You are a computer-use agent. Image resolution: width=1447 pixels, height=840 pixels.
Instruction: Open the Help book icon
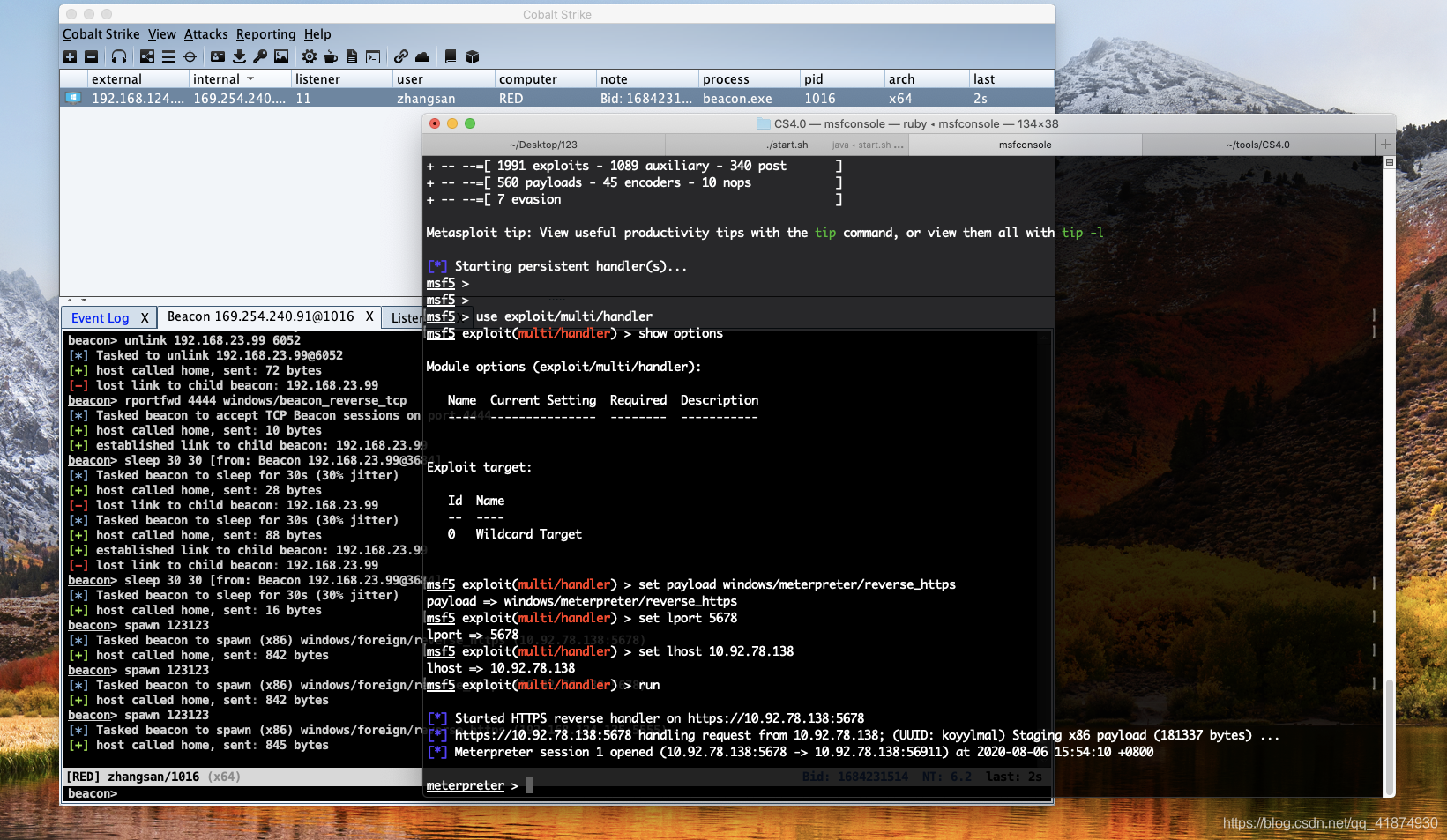[451, 56]
